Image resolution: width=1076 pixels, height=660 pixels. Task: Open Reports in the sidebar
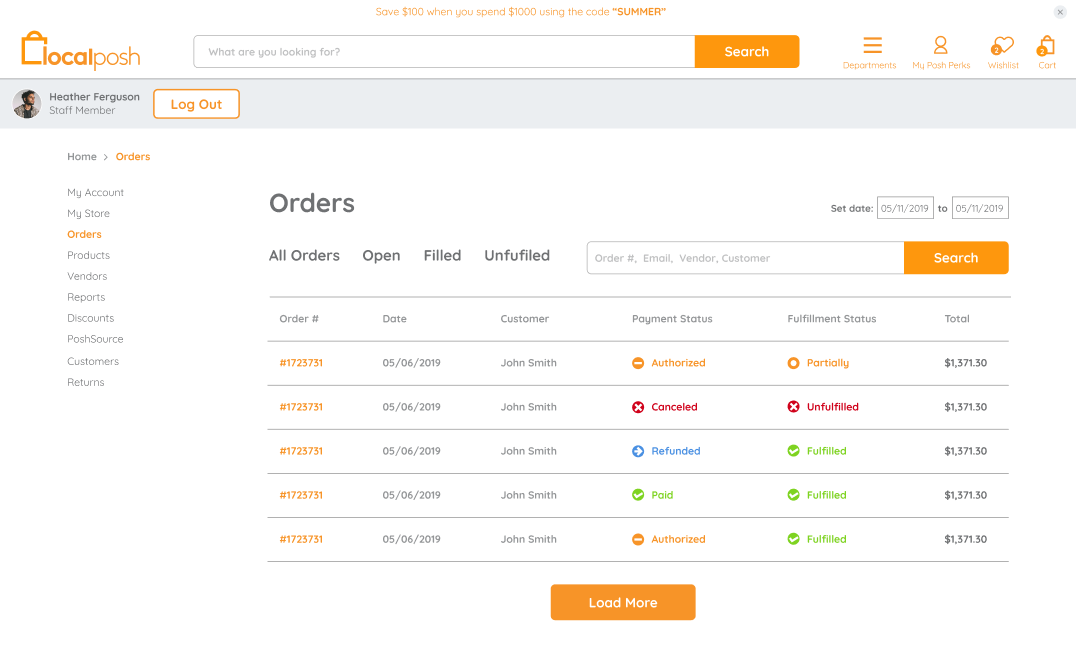(86, 297)
